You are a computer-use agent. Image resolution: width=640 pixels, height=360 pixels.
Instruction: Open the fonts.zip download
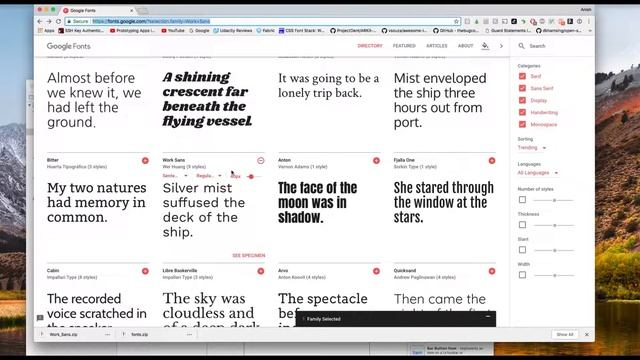point(140,334)
